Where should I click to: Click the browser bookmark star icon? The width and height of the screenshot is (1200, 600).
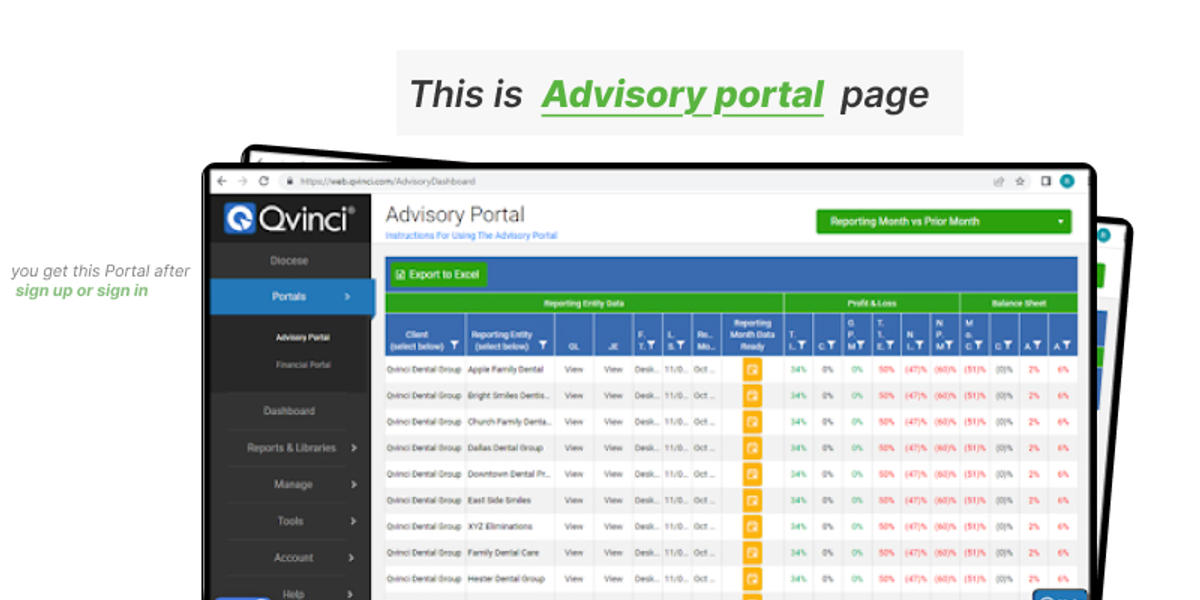[x=1018, y=181]
